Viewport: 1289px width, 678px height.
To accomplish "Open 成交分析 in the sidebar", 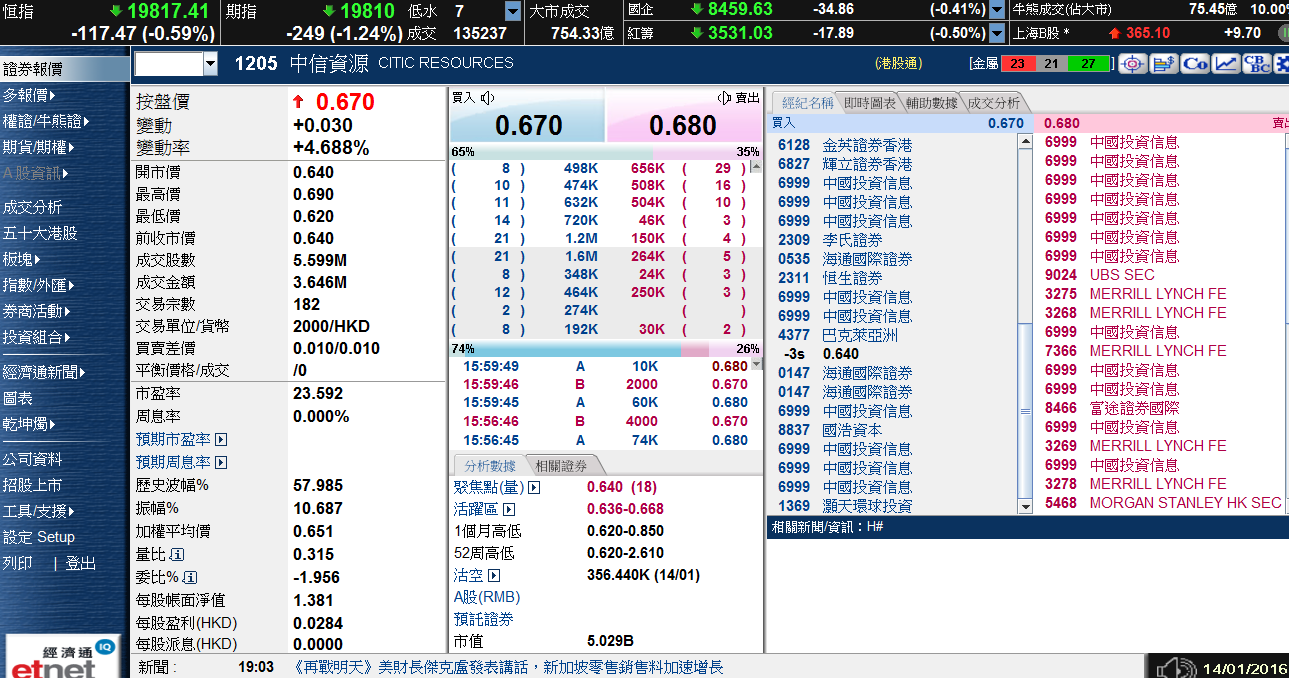I will [32, 207].
